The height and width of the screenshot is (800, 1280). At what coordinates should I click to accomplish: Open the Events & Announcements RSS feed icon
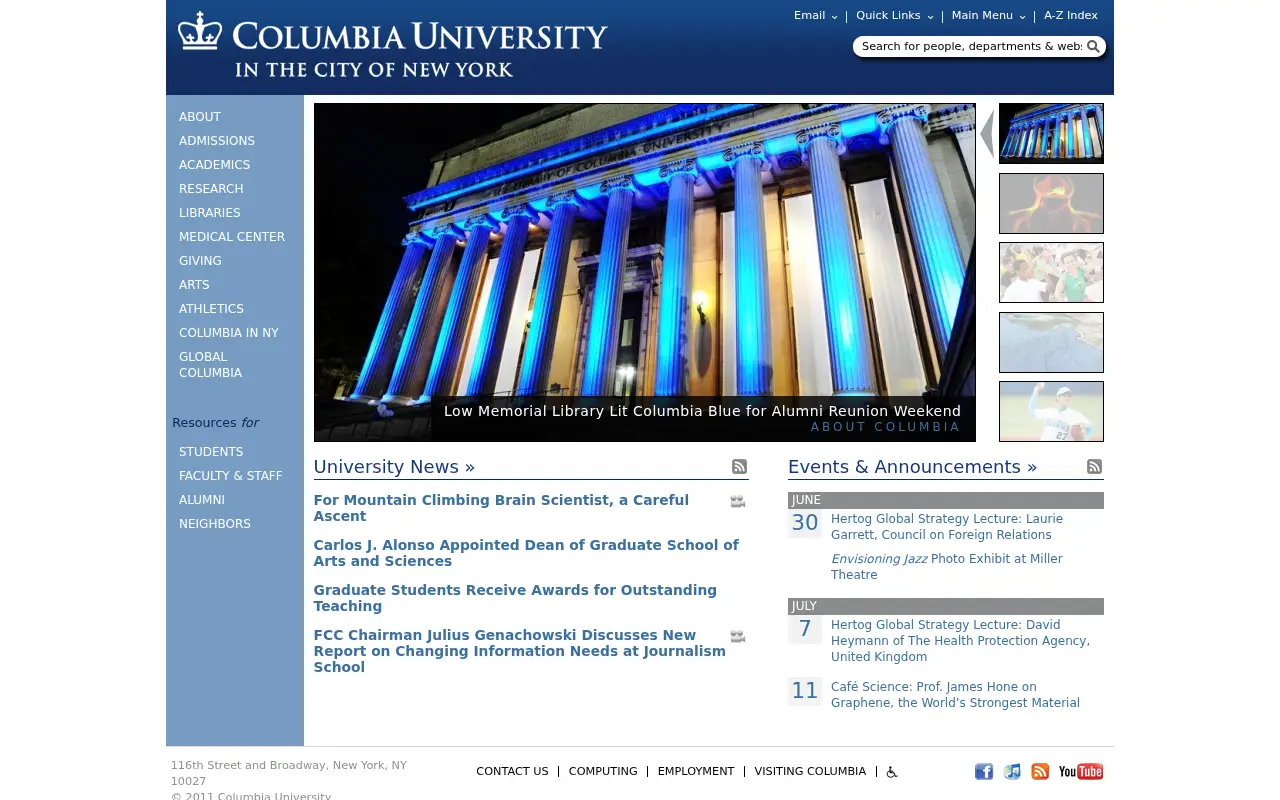1094,467
